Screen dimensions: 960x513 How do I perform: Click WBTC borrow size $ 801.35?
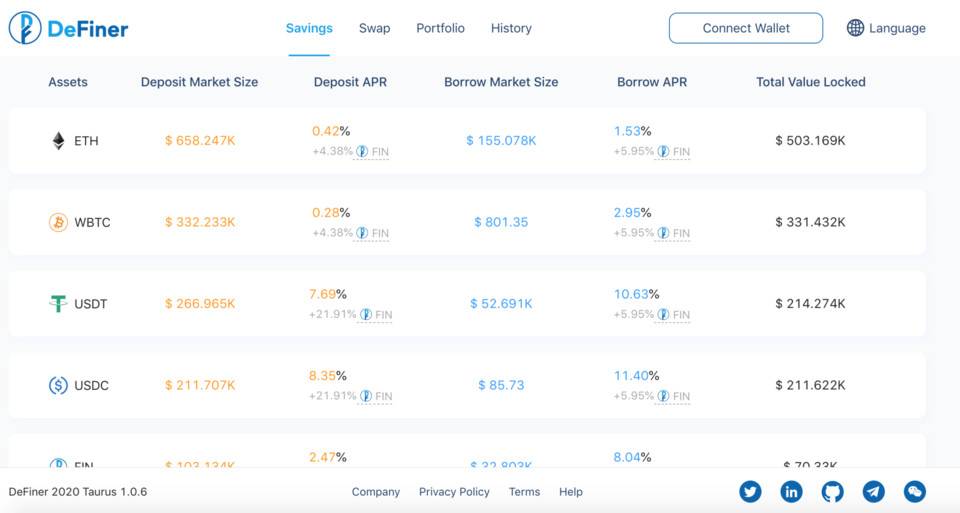point(501,222)
